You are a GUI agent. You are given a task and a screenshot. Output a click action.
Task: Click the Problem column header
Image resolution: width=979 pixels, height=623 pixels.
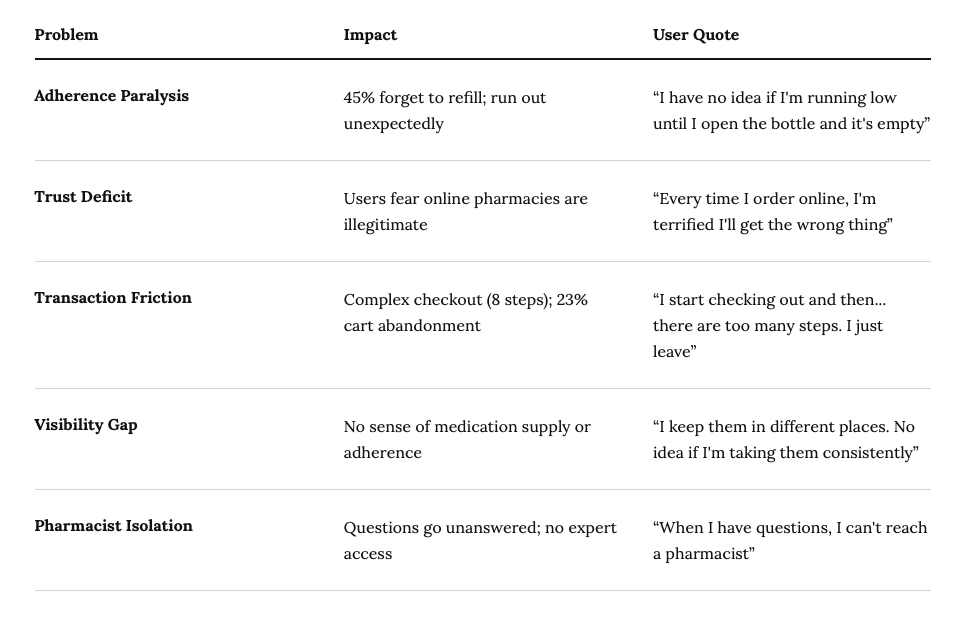tap(66, 35)
